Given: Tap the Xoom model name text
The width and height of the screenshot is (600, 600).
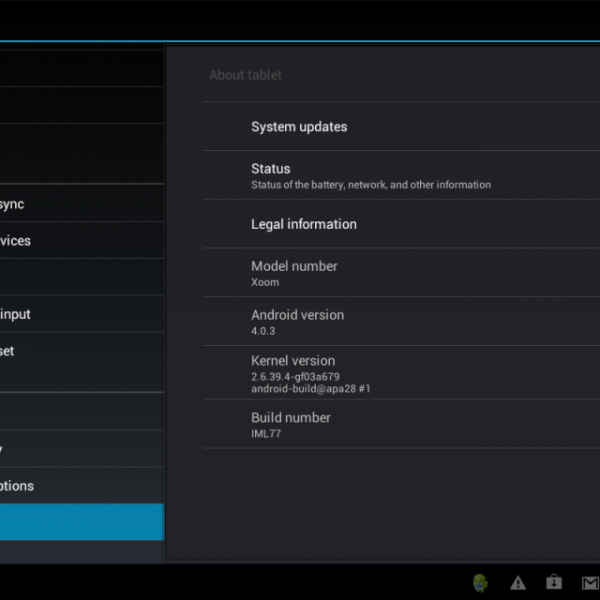Looking at the screenshot, I should pos(265,282).
